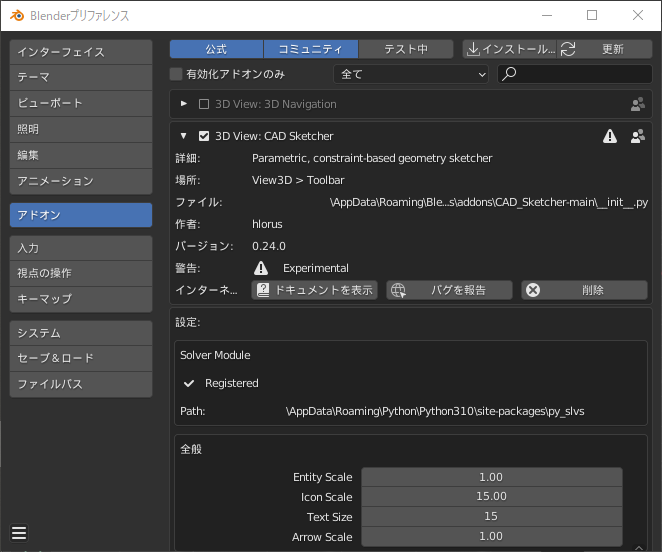This screenshot has width=662, height=552.
Task: Open the 照明 preferences tab
Action: click(x=81, y=129)
